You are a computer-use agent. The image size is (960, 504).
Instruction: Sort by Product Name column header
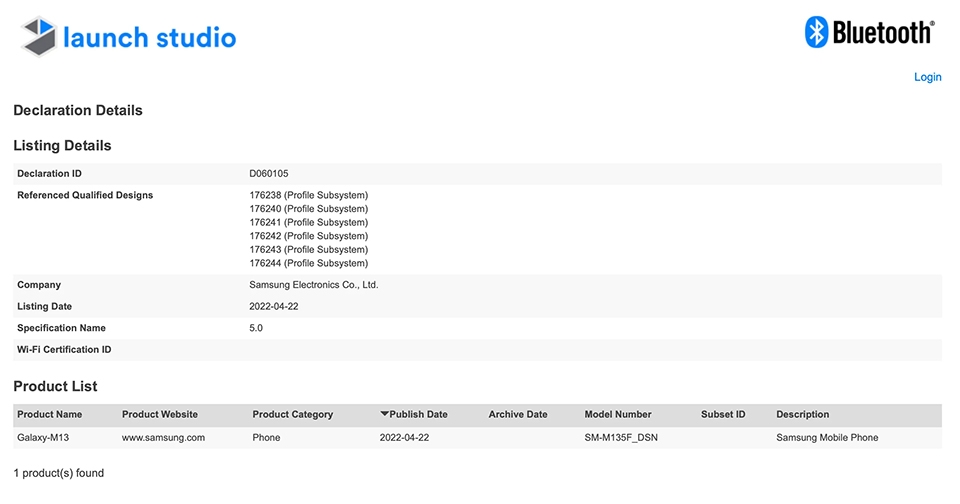50,415
